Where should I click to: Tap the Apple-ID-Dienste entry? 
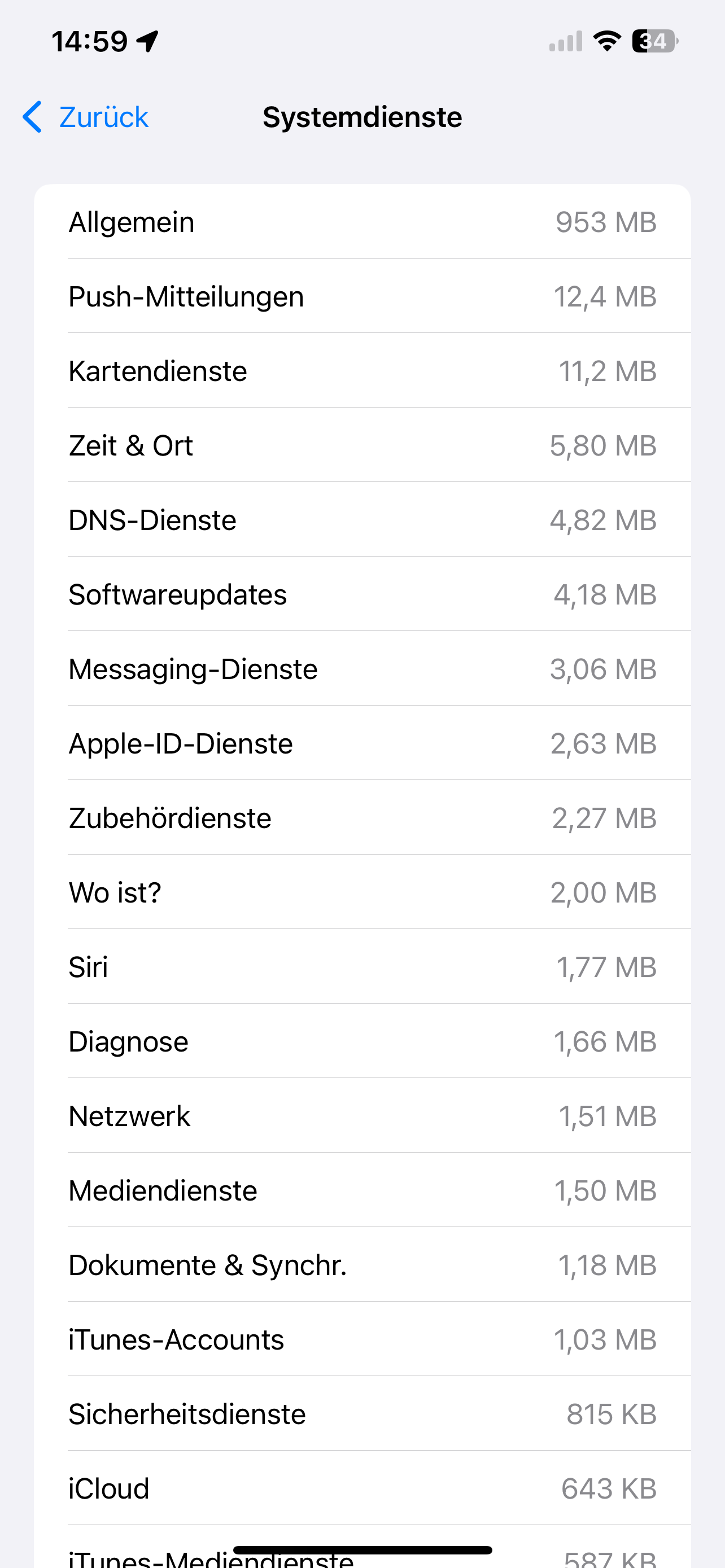coord(362,744)
